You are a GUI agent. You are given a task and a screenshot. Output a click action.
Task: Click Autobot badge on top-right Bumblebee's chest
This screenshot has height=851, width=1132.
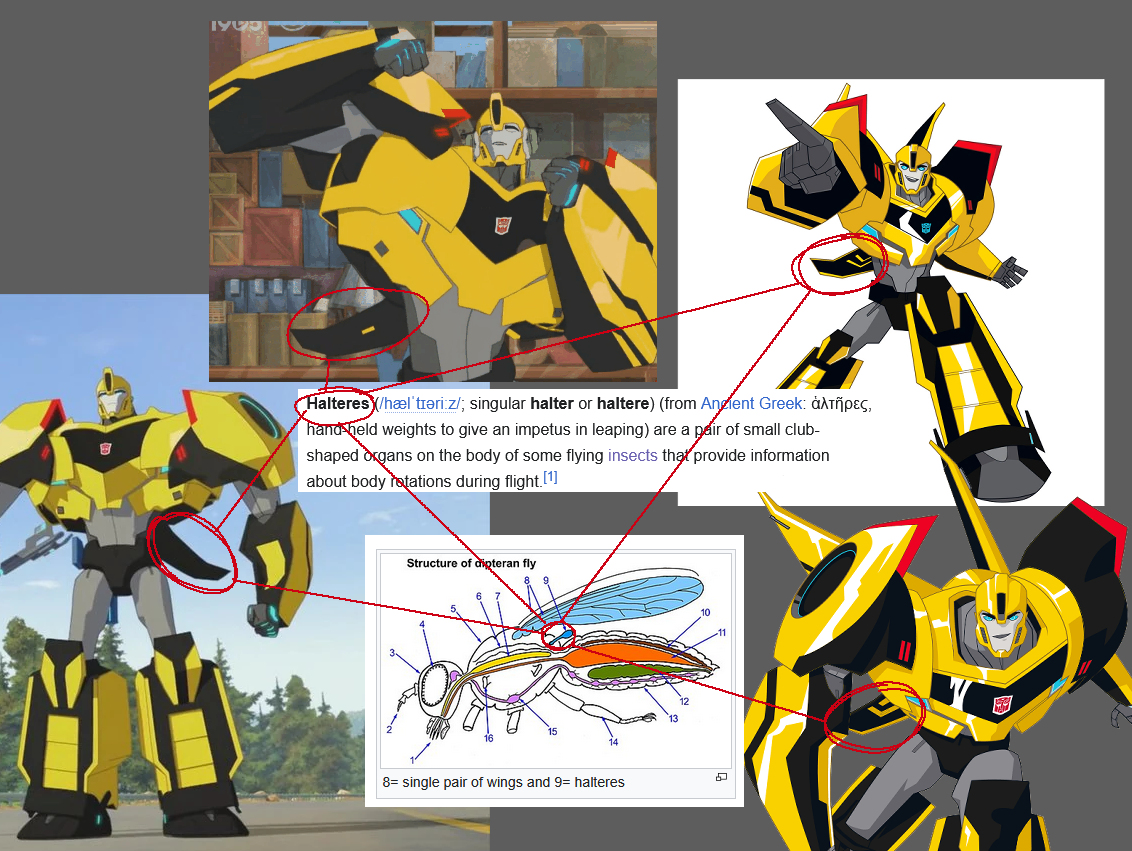926,228
